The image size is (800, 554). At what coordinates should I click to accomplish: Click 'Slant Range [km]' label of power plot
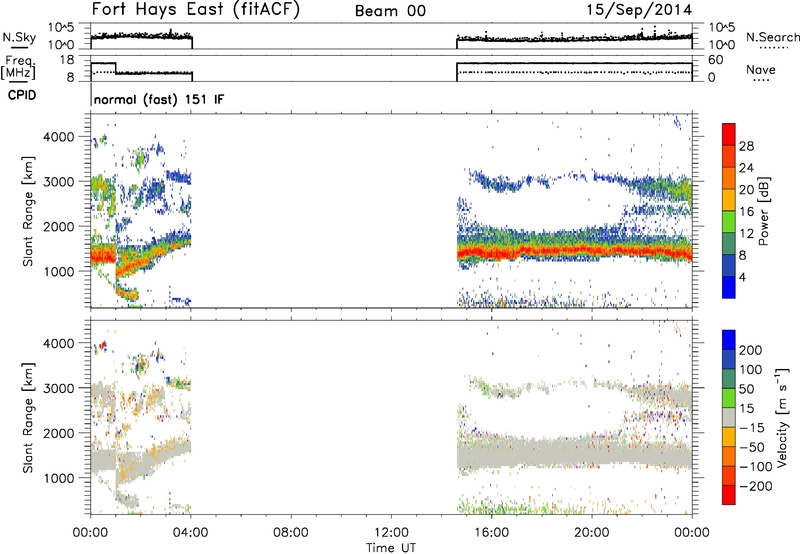pyautogui.click(x=28, y=211)
